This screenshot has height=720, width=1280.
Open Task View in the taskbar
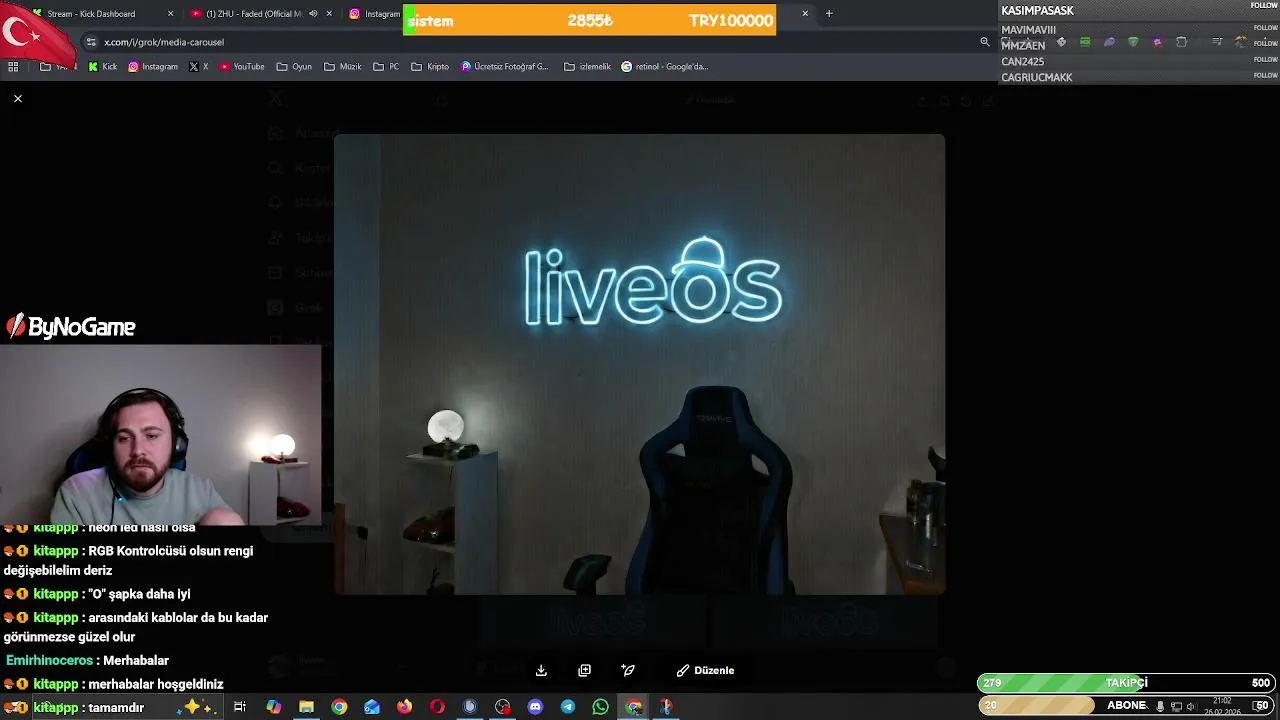point(240,707)
